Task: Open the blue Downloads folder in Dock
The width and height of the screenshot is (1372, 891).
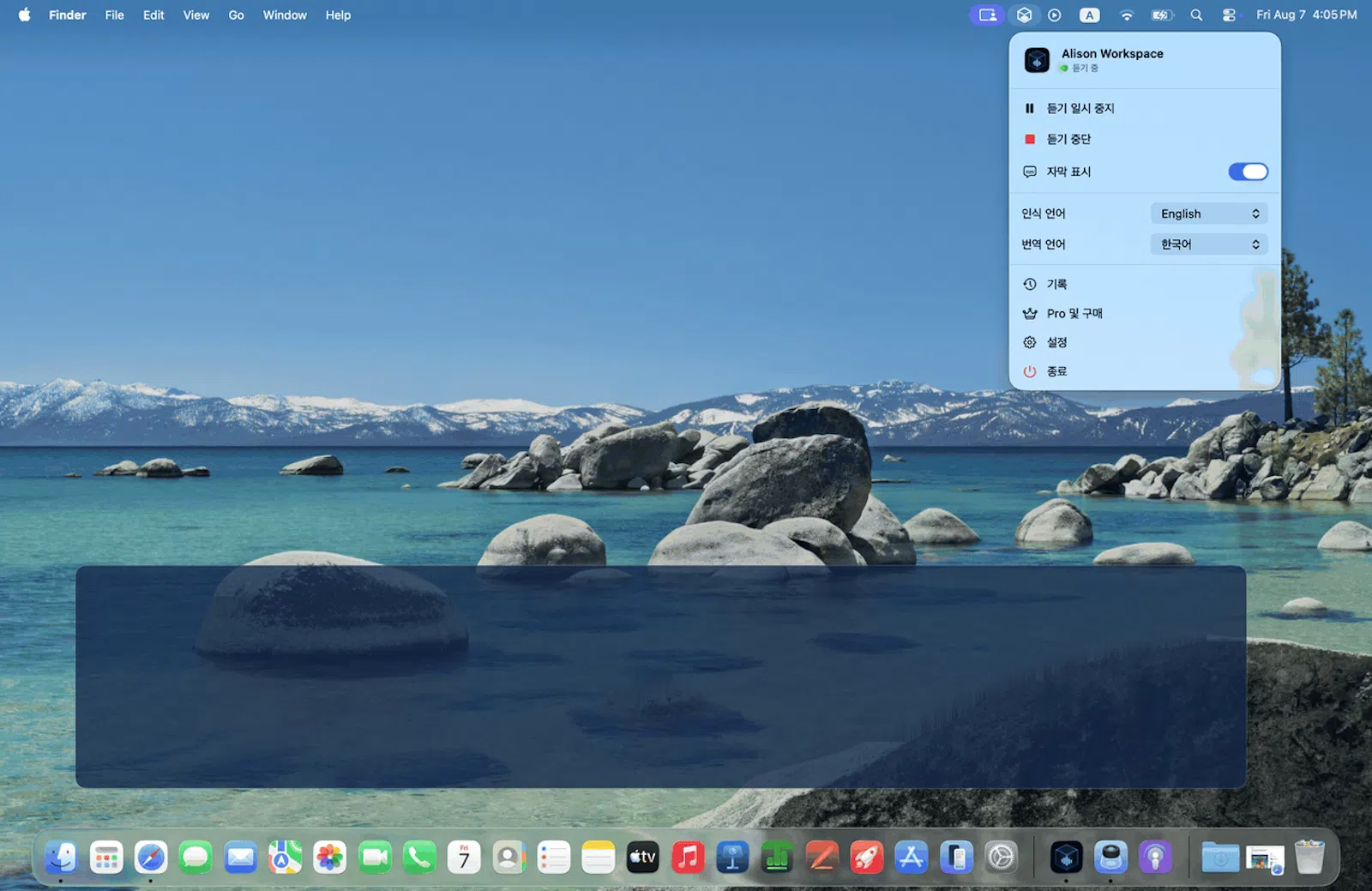Action: tap(1220, 857)
